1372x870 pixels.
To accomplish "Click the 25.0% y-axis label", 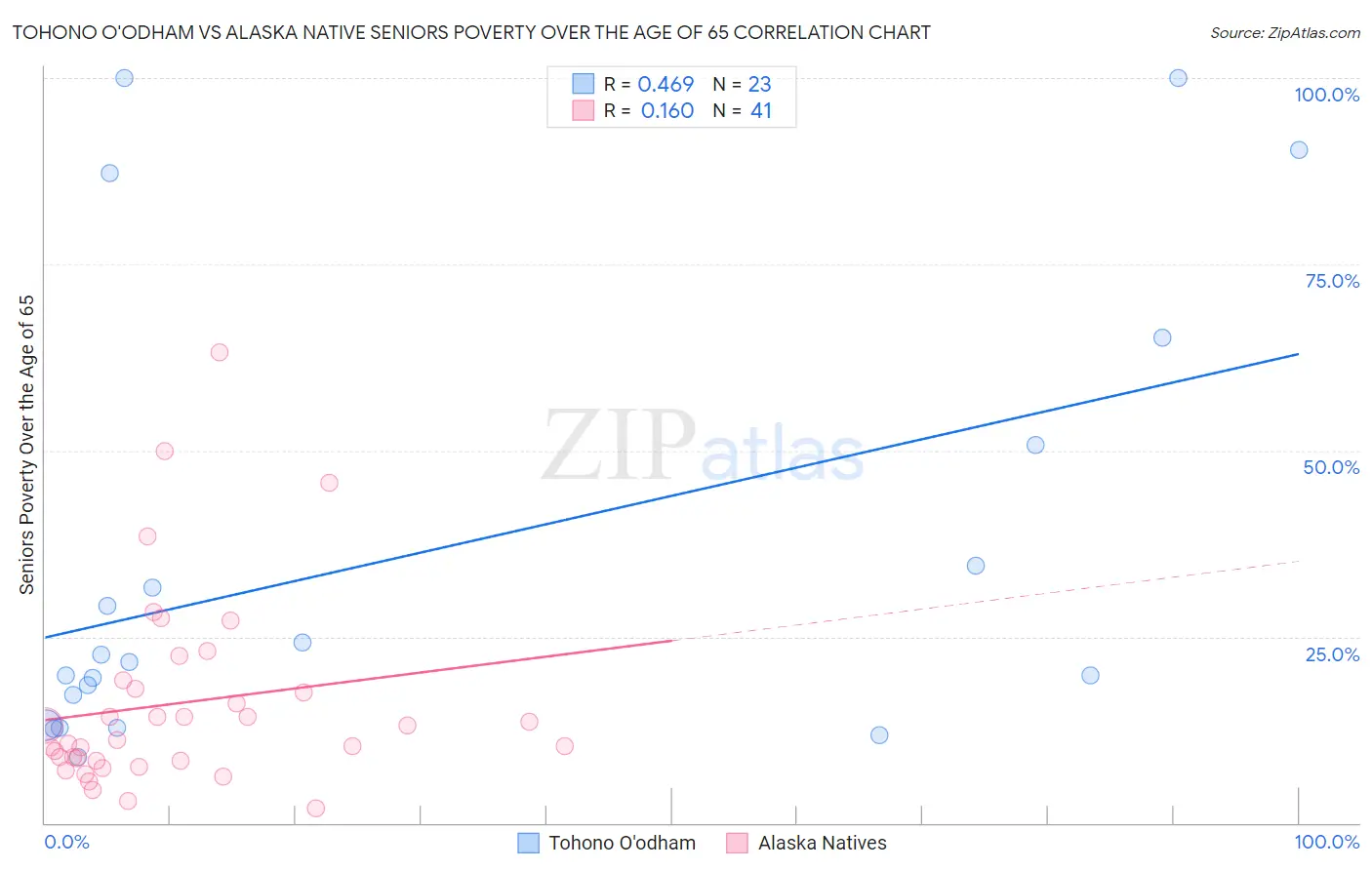I will click(x=1332, y=654).
